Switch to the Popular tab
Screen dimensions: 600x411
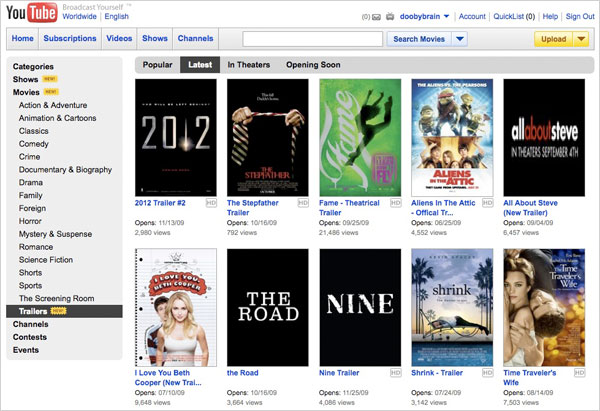[158, 65]
